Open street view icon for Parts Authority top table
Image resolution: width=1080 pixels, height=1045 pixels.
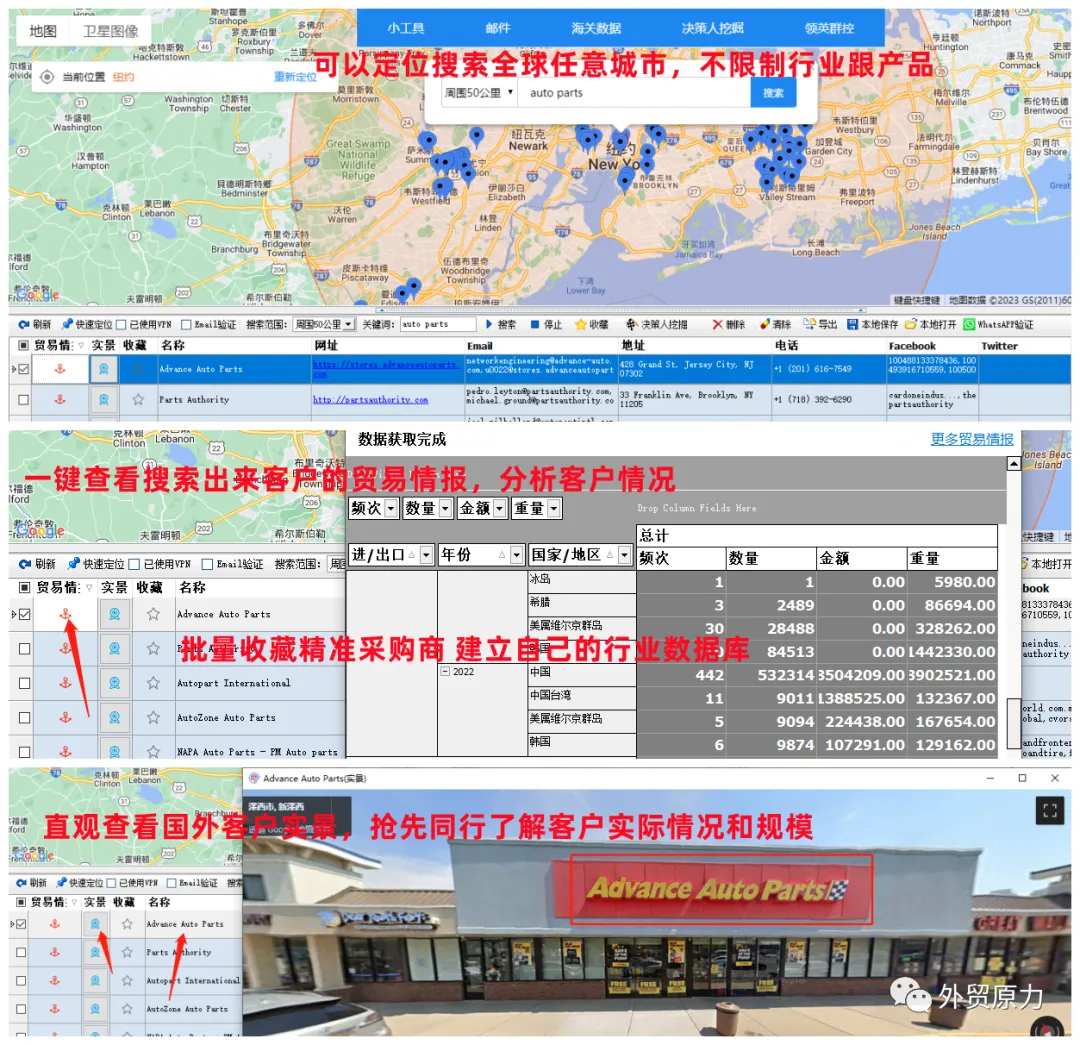coord(103,400)
